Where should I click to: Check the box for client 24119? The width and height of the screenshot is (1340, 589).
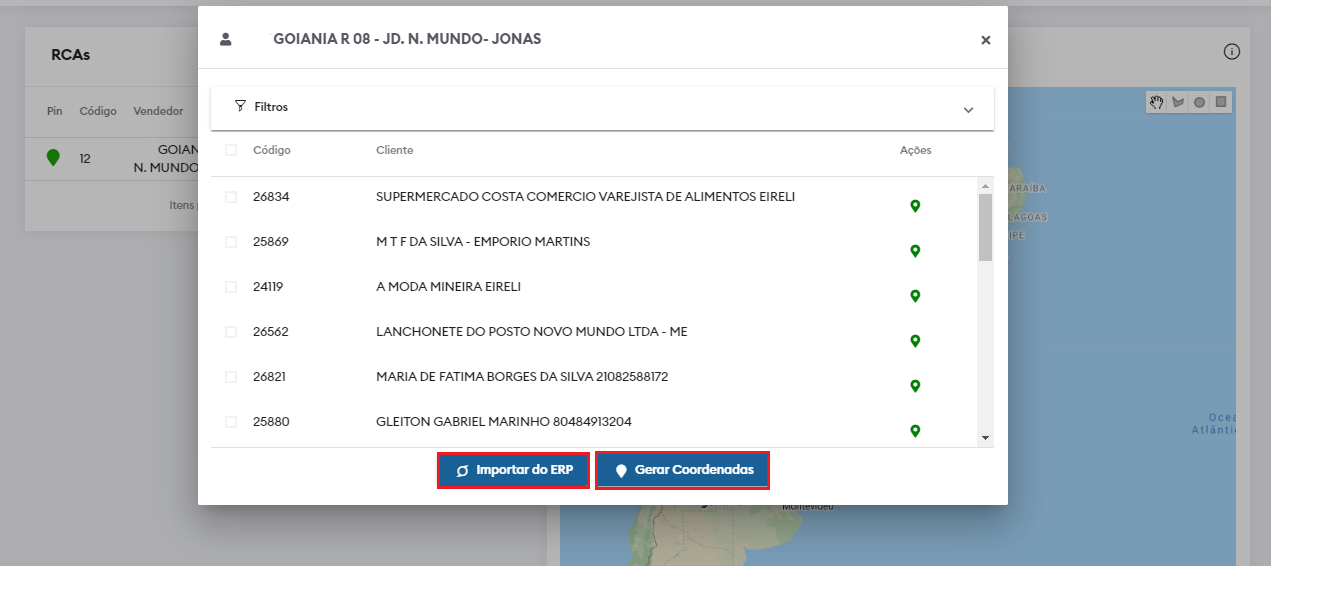point(231,287)
